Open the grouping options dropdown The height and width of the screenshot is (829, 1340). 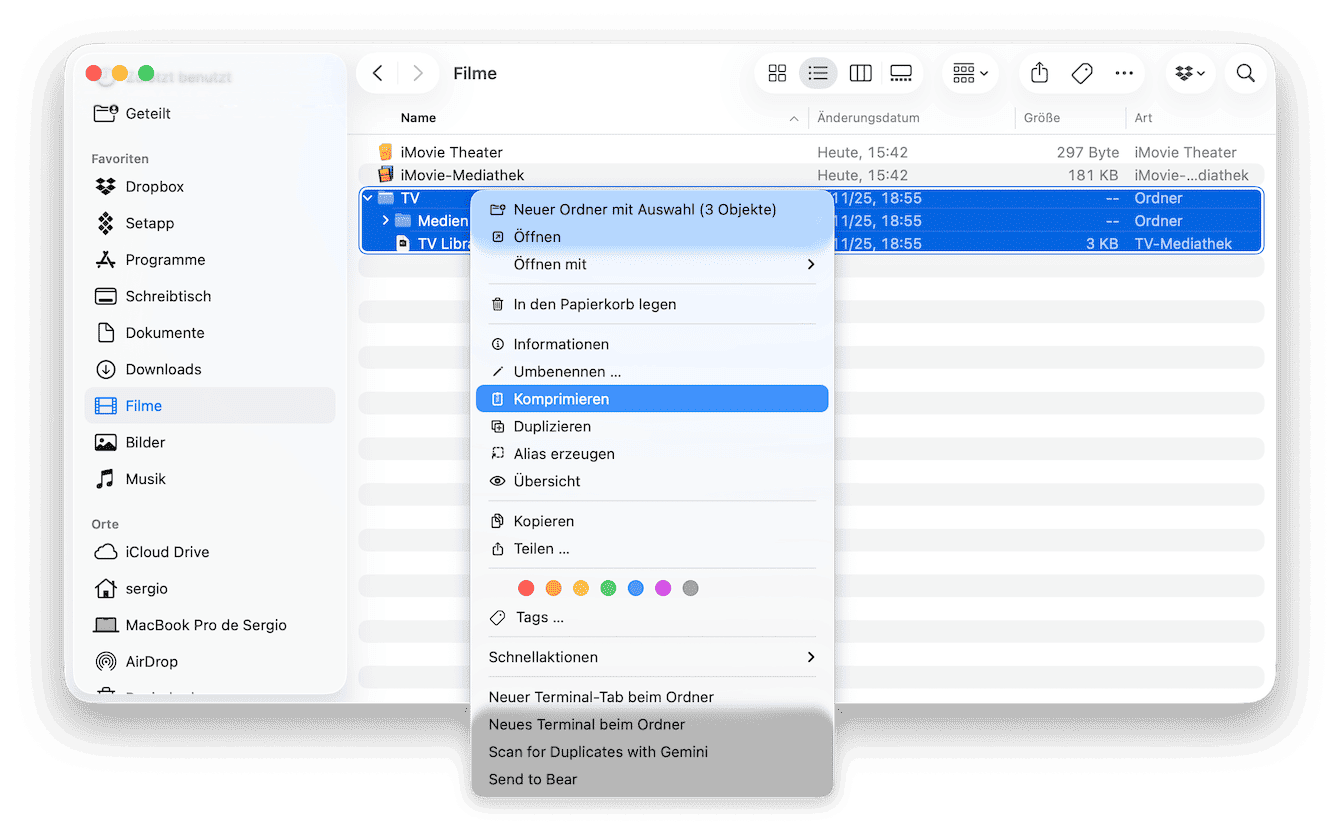969,73
